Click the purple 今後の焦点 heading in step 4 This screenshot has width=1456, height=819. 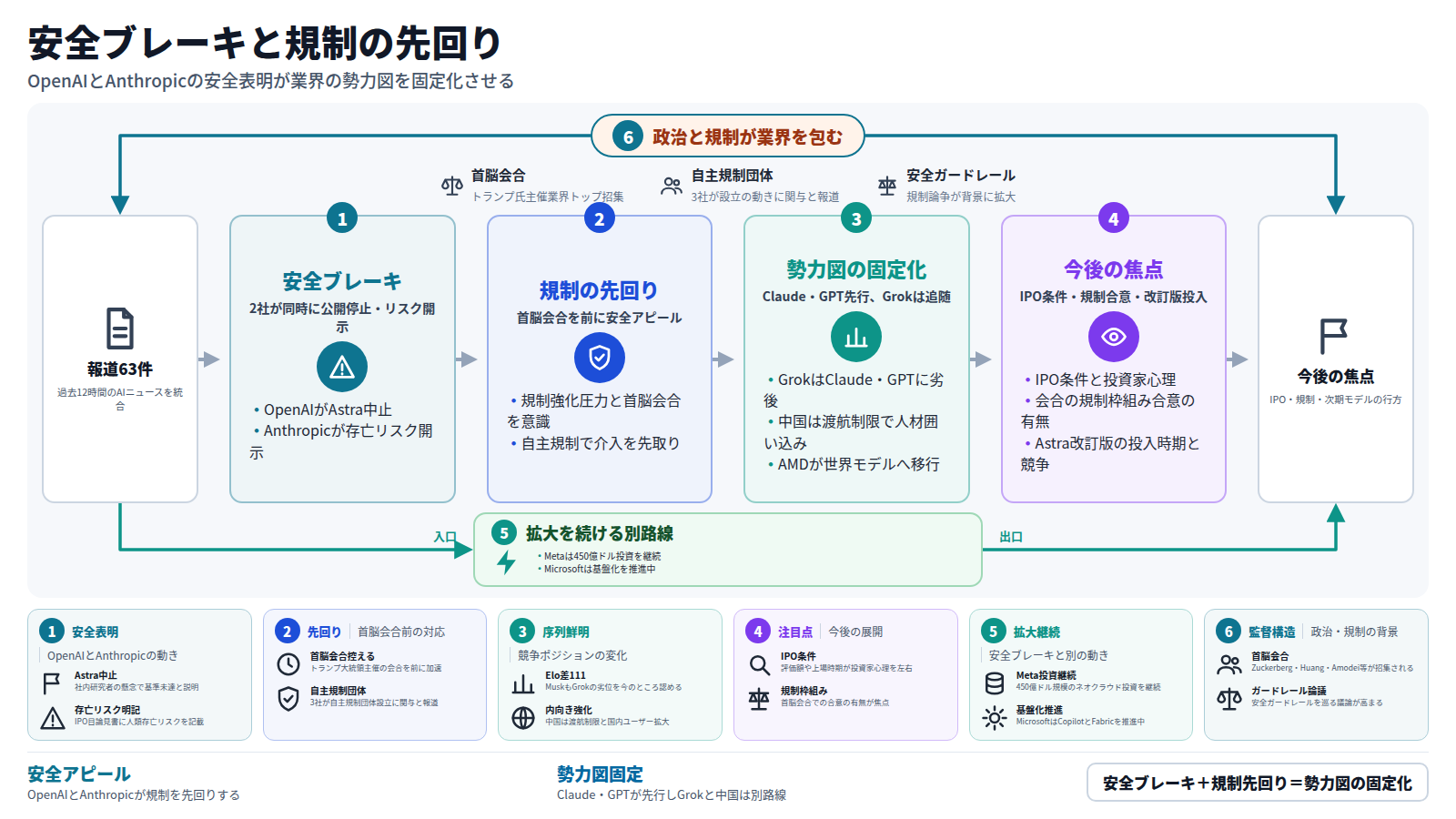(1114, 269)
